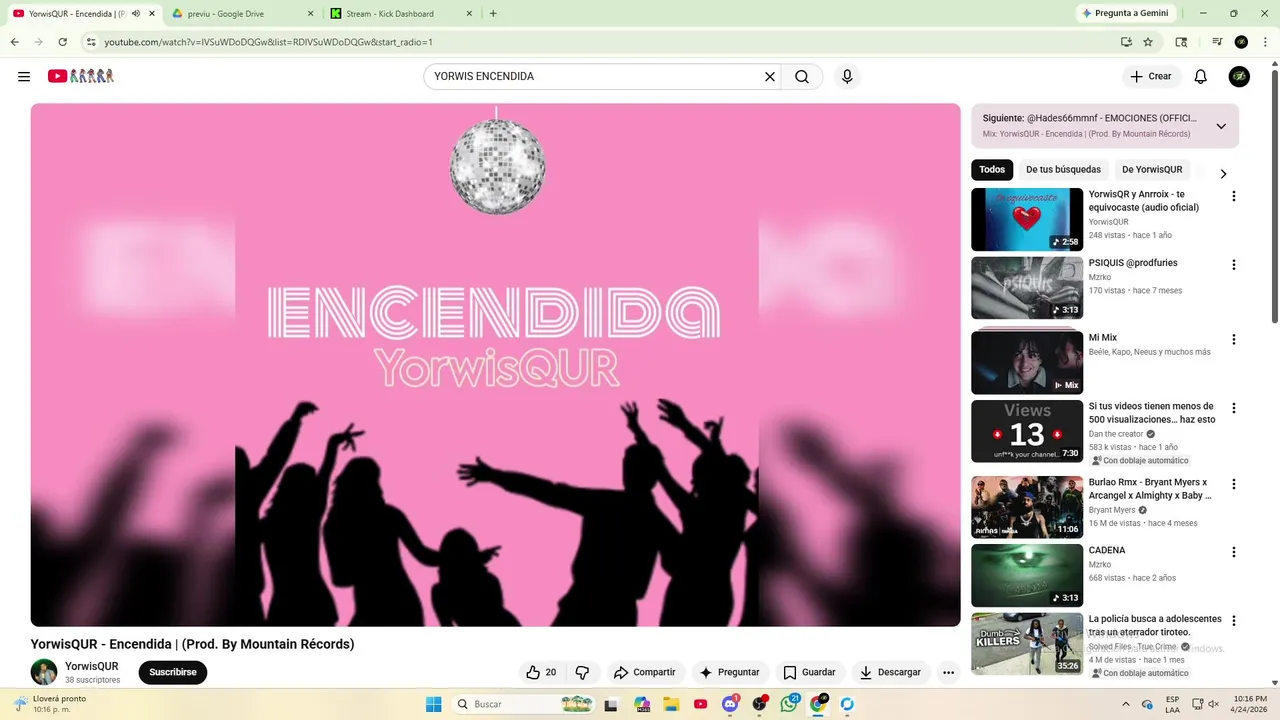The height and width of the screenshot is (720, 1280).
Task: Dislike the video with thumbs down
Action: click(x=583, y=672)
